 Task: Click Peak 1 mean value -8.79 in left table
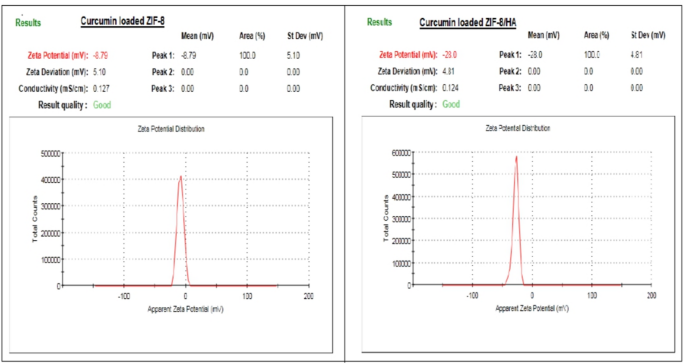tap(189, 55)
